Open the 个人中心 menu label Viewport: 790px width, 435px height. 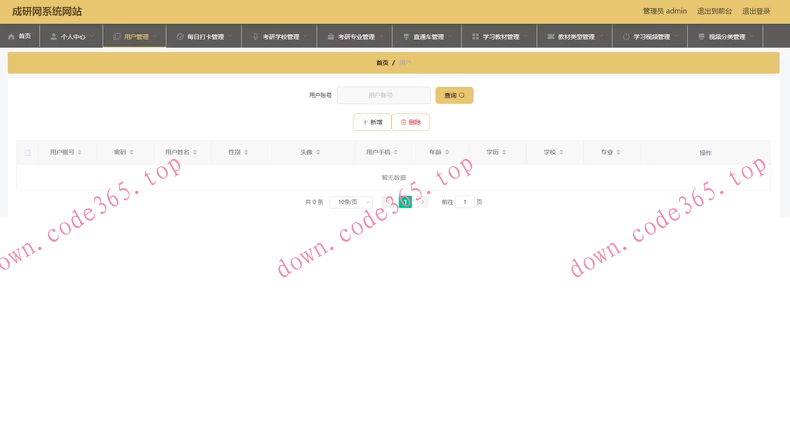tap(73, 37)
